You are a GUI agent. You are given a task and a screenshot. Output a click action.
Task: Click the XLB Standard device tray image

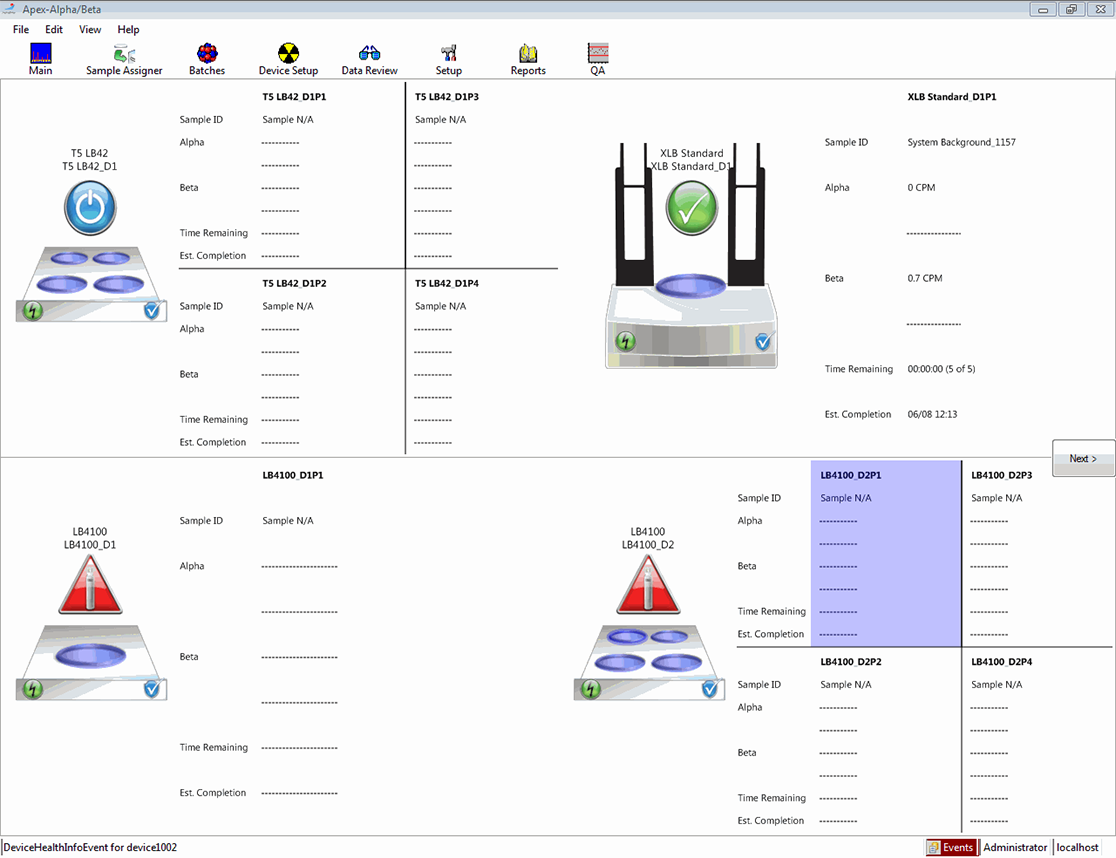(x=691, y=318)
